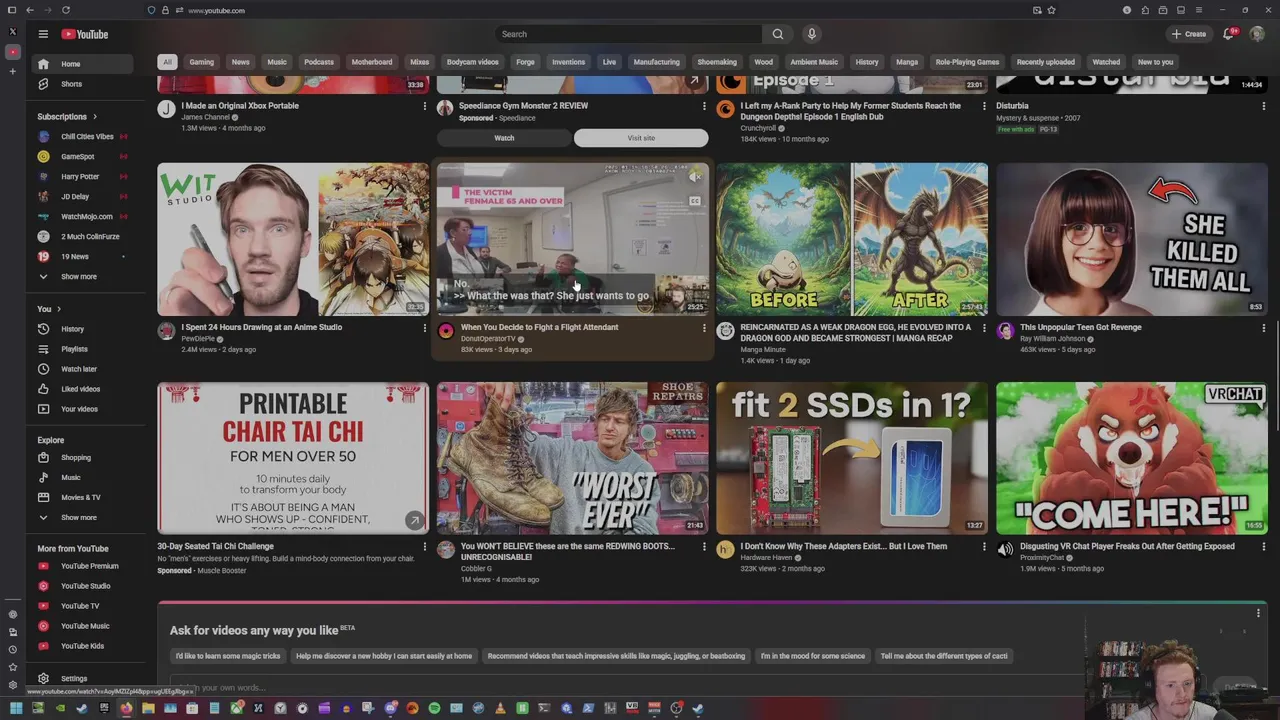Open the fit 2 SSDs thumbnail
This screenshot has width=1280, height=720.
coord(852,458)
